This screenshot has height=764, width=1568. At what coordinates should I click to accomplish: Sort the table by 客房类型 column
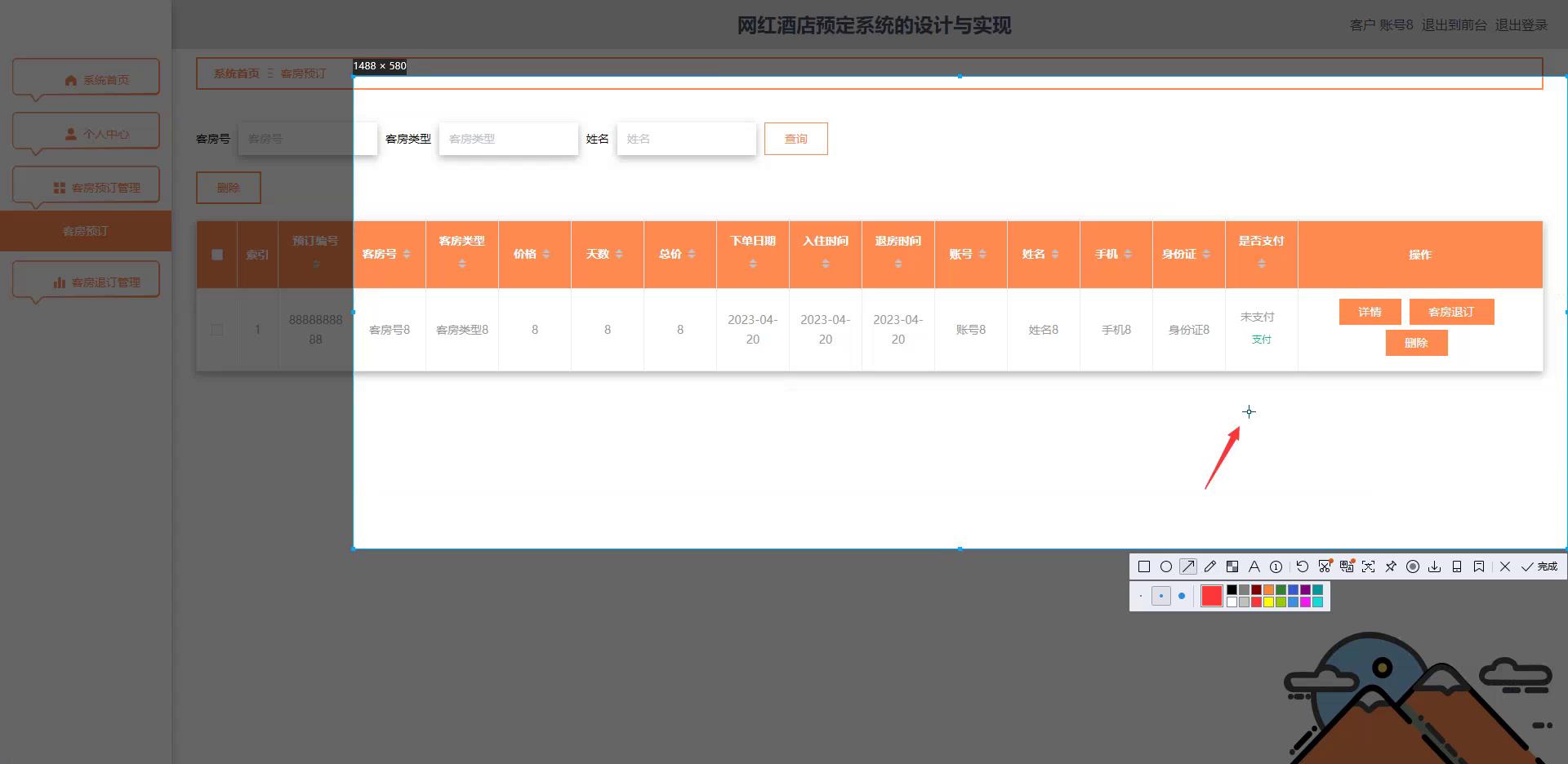(462, 264)
